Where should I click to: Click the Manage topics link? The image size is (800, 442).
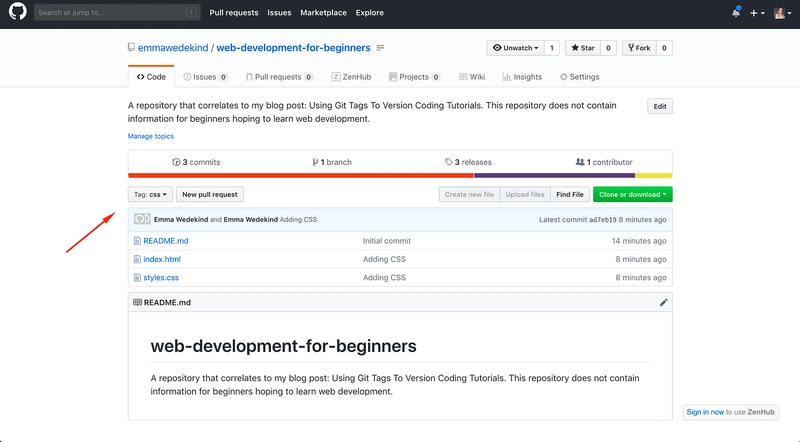pyautogui.click(x=151, y=136)
